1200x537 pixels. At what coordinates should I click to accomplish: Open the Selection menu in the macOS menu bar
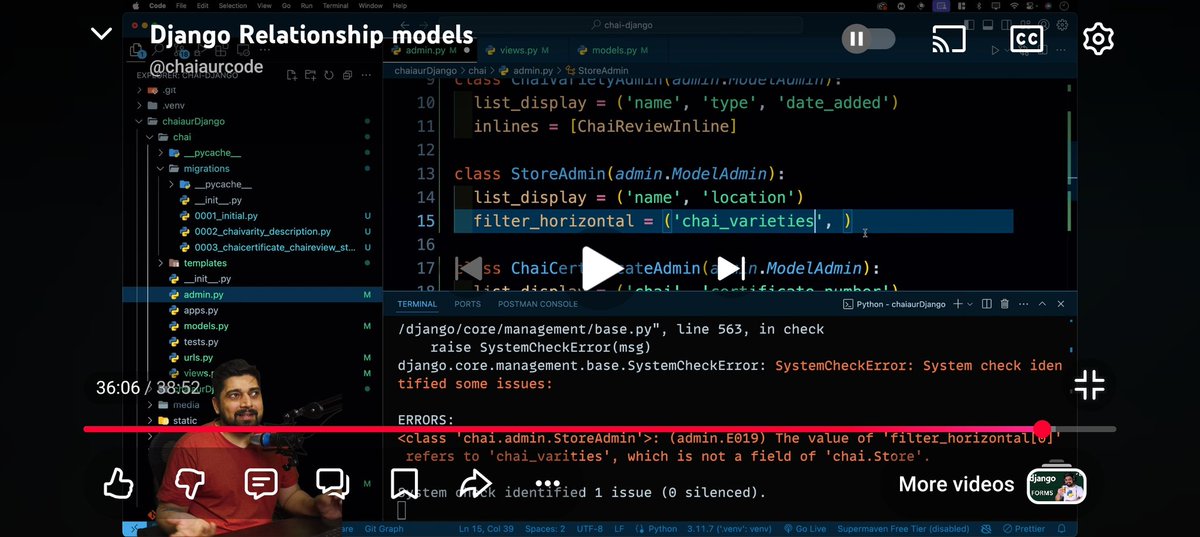pos(232,6)
